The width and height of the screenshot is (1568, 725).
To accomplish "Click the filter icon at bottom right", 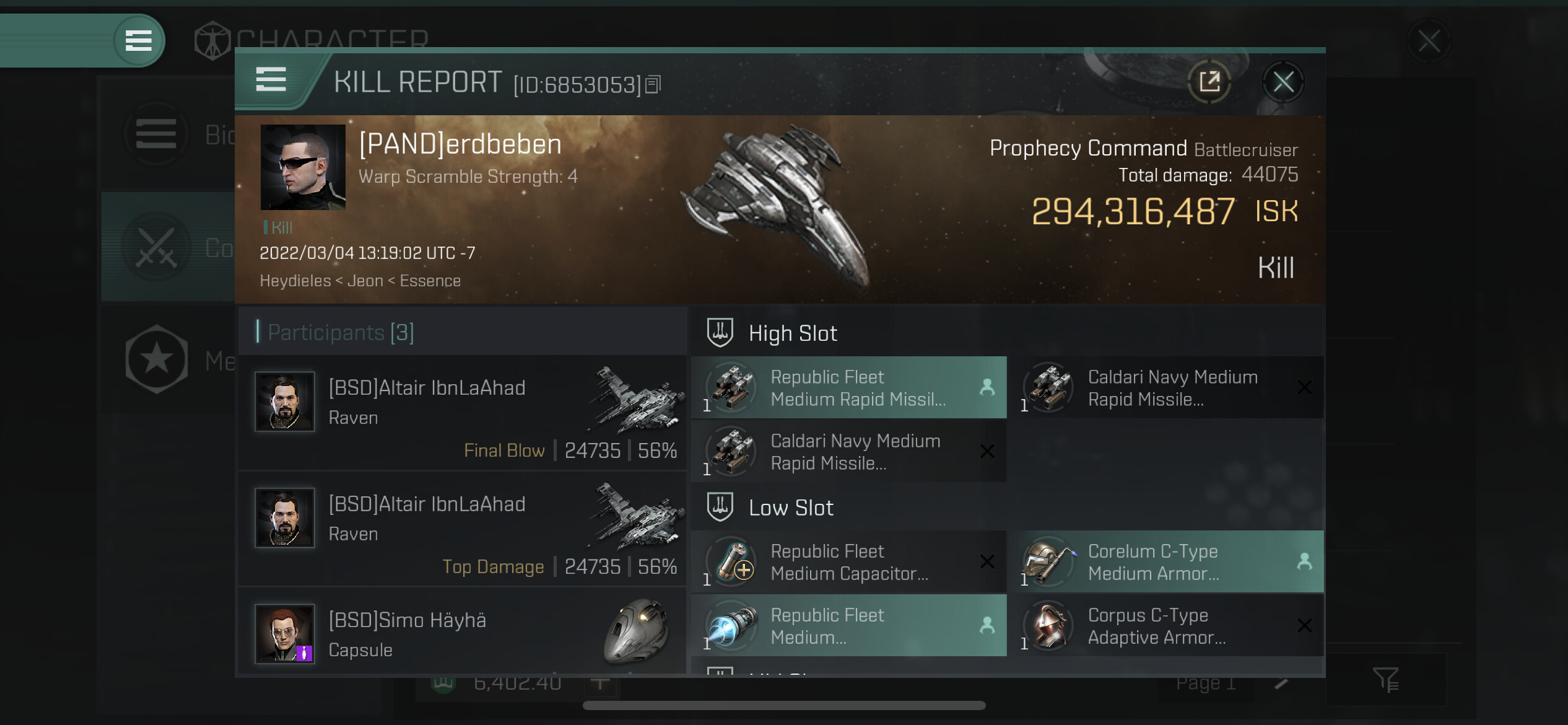I will (x=1386, y=680).
